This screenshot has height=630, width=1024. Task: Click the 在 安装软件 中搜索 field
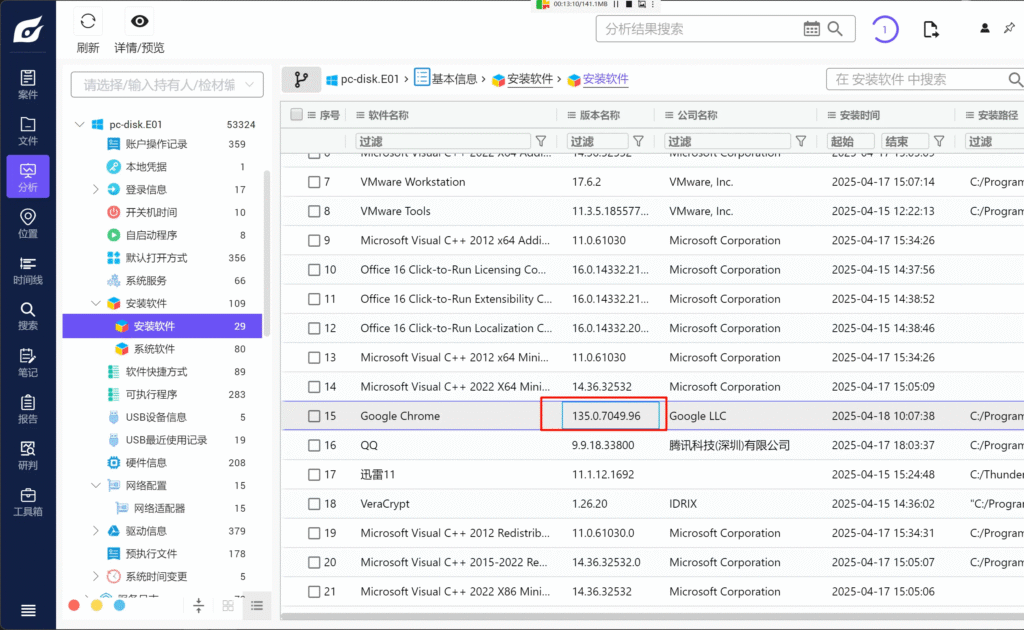point(915,79)
